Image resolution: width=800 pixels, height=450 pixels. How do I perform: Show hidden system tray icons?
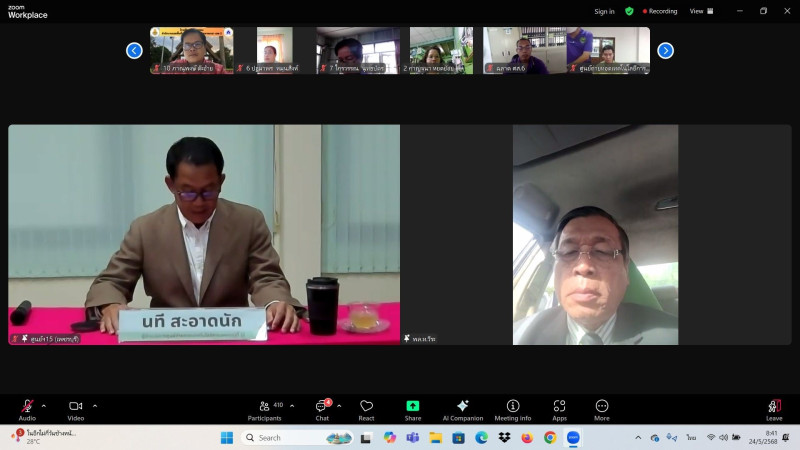coord(638,438)
